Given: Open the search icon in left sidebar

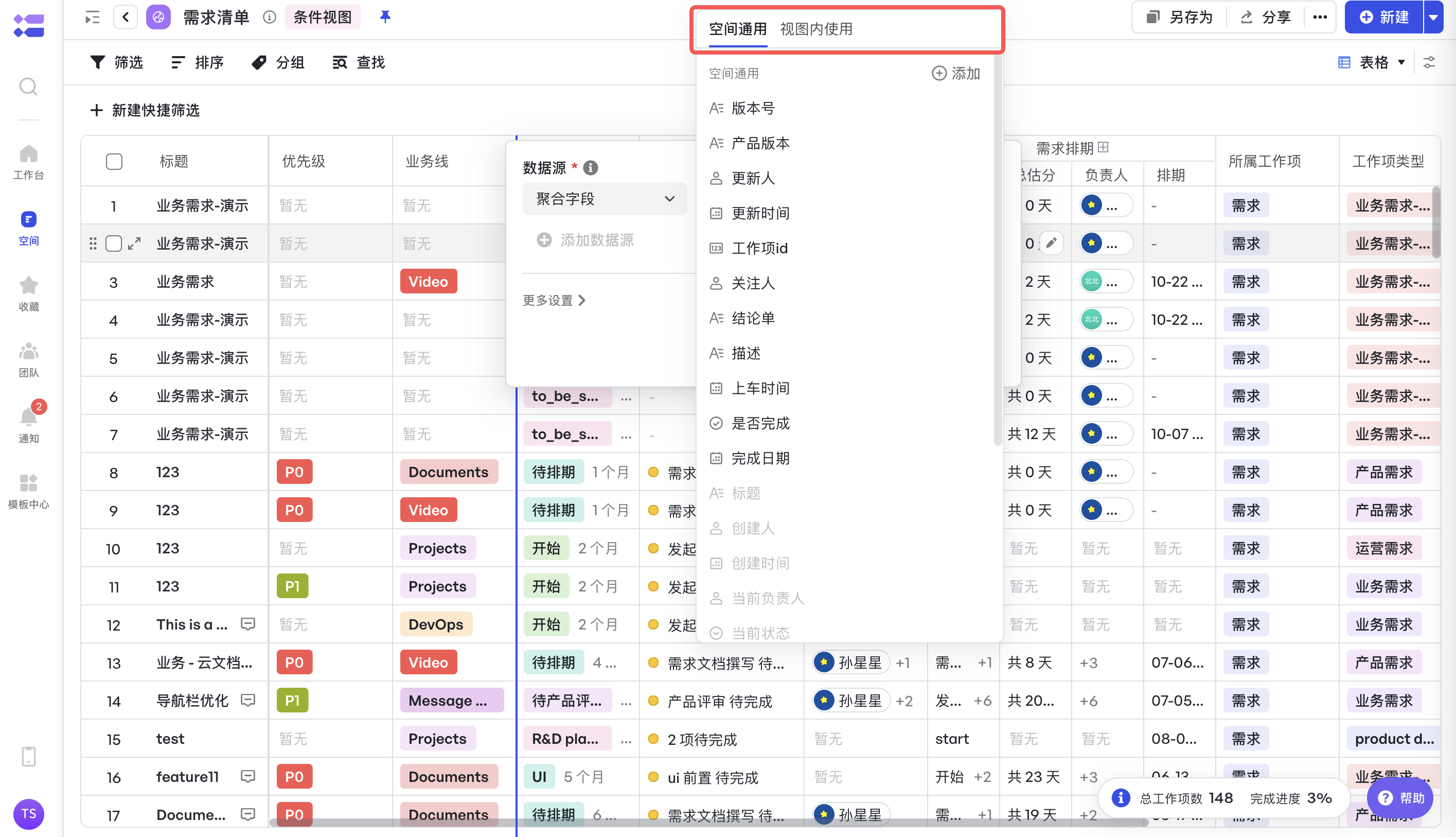Looking at the screenshot, I should click(x=28, y=87).
